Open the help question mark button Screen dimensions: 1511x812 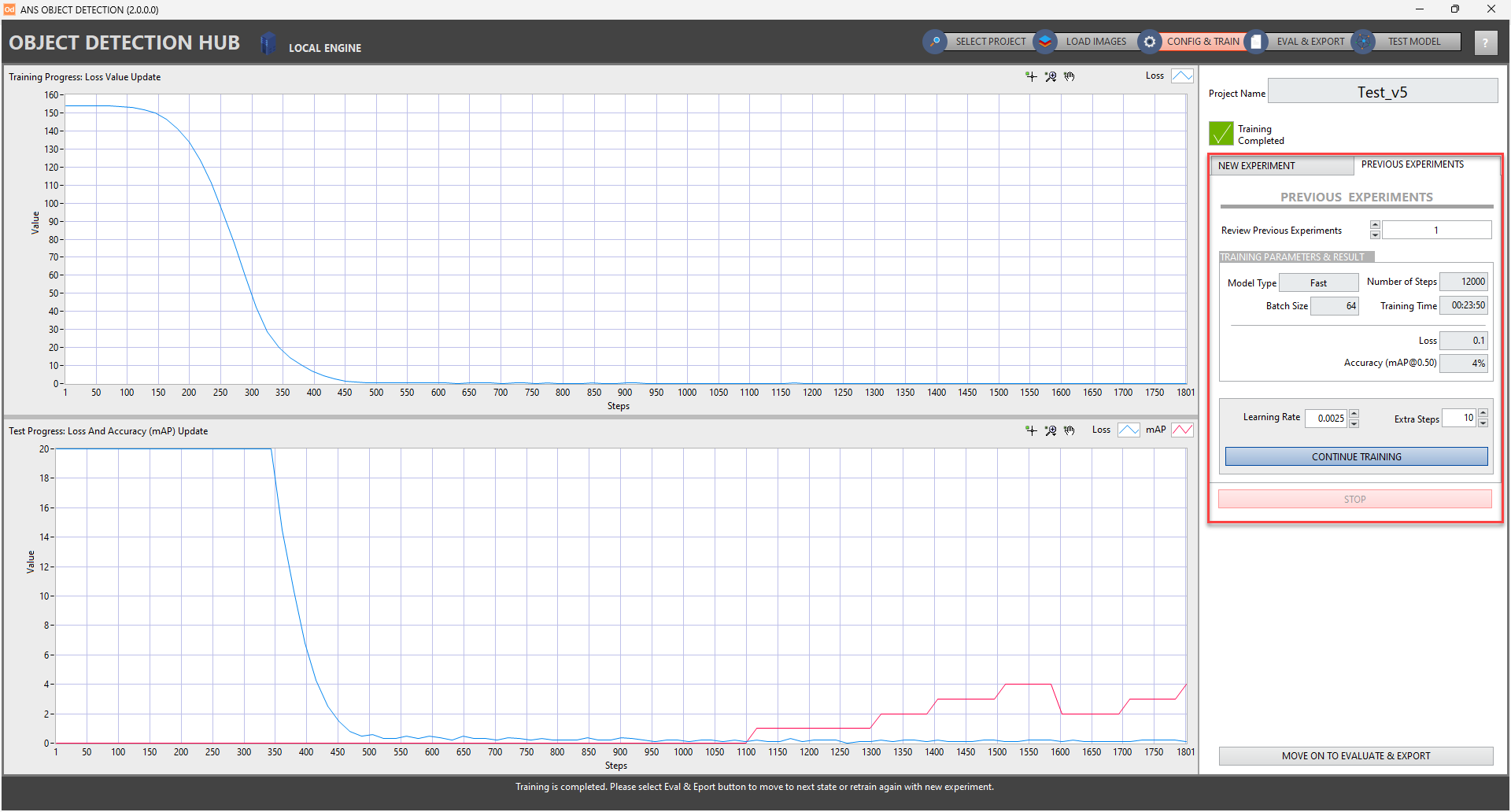1485,42
